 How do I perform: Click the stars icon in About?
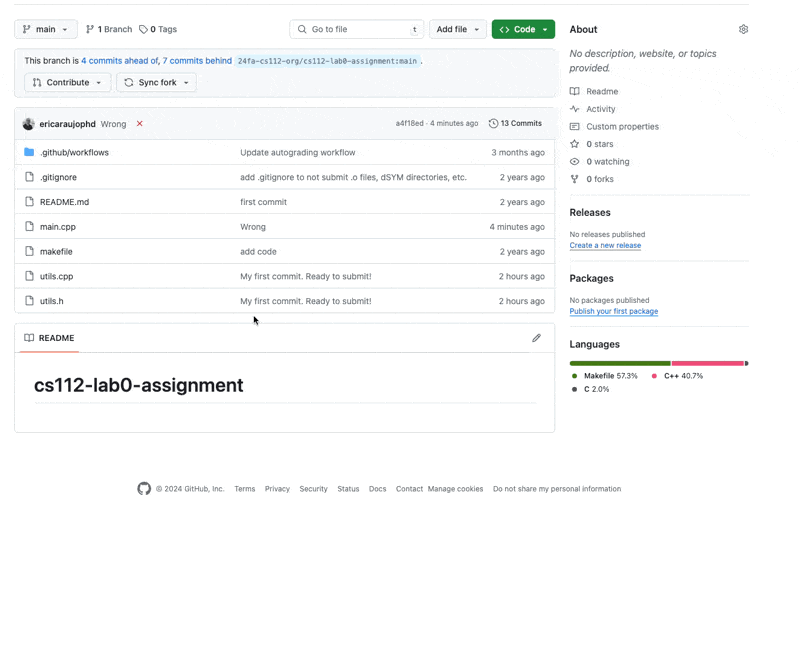(x=574, y=144)
